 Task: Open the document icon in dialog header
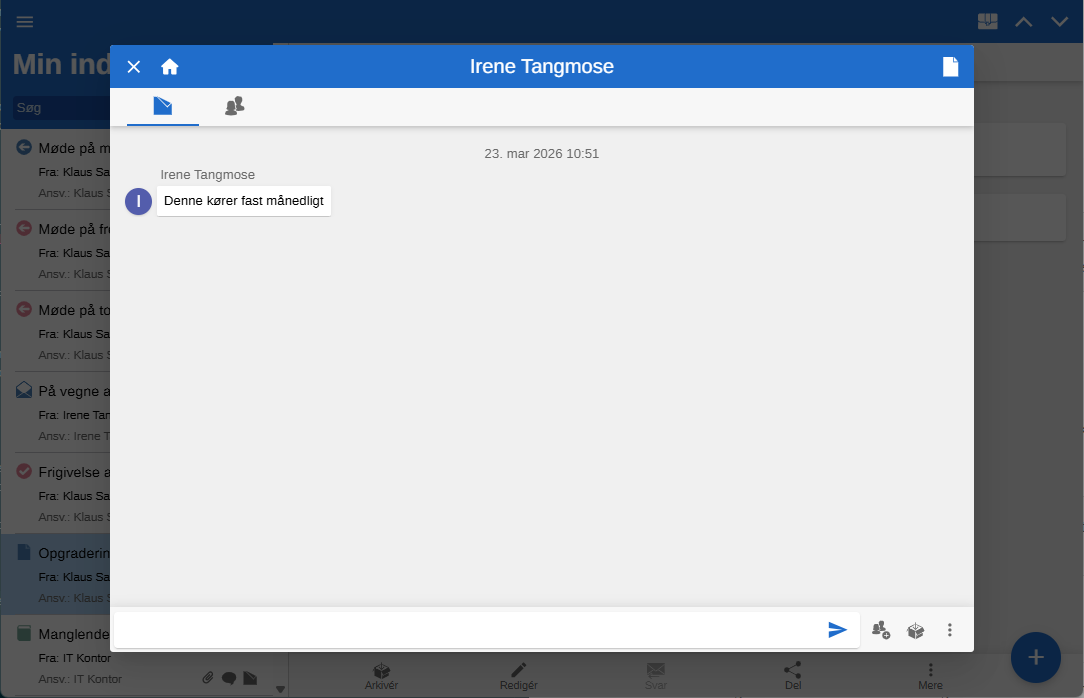(x=951, y=66)
